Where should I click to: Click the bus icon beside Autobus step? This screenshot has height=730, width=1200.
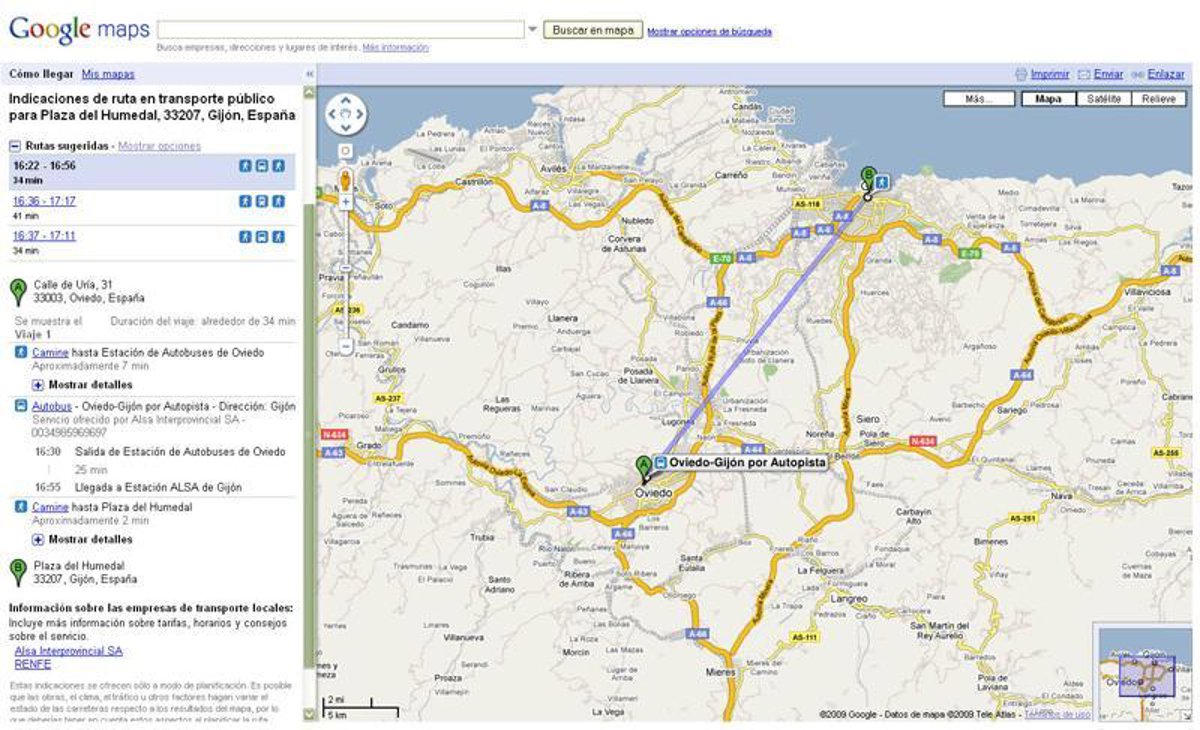(20, 407)
